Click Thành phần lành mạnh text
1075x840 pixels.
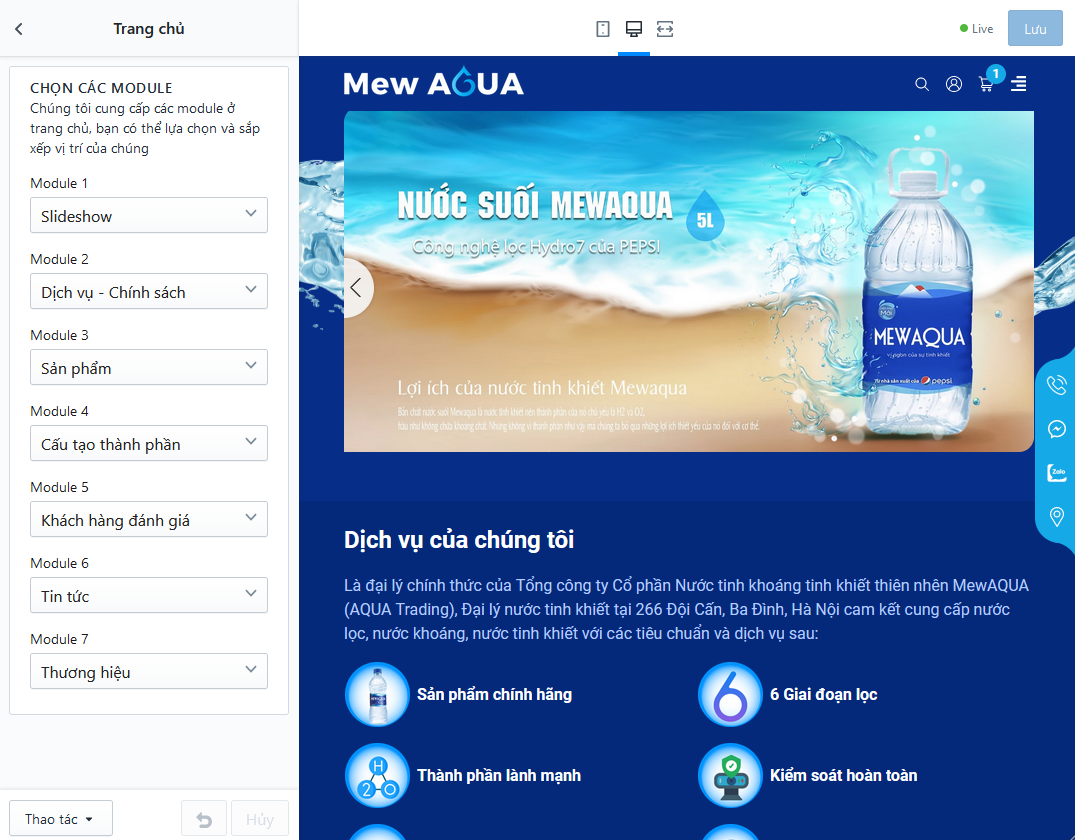(499, 776)
